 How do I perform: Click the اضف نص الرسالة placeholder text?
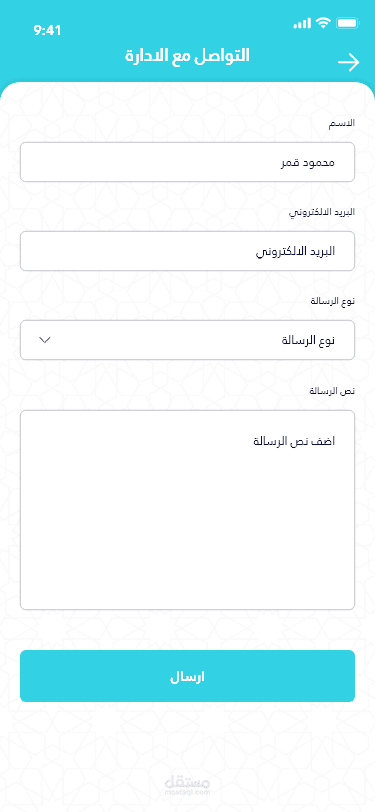(x=294, y=441)
